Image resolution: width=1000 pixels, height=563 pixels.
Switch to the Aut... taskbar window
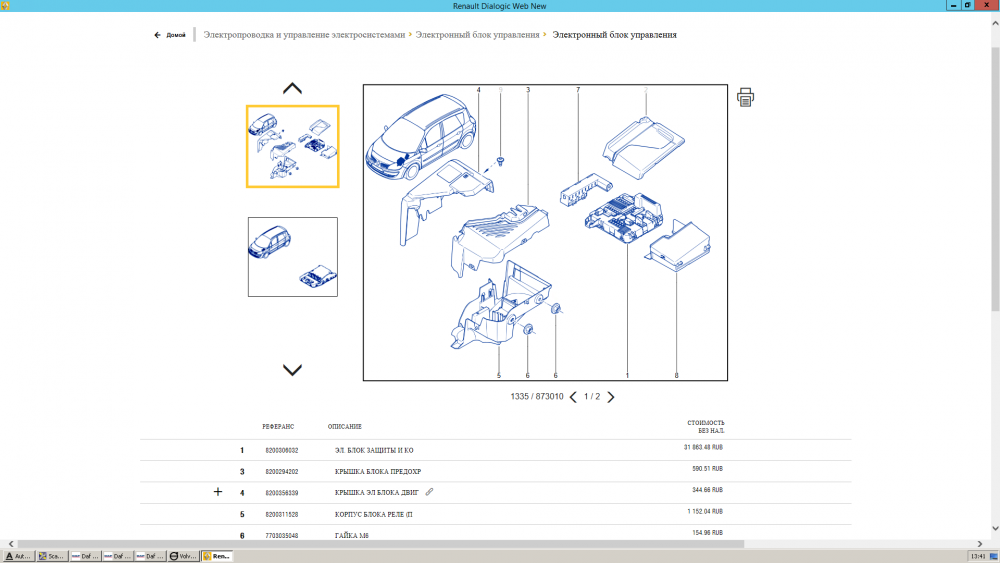coord(18,556)
